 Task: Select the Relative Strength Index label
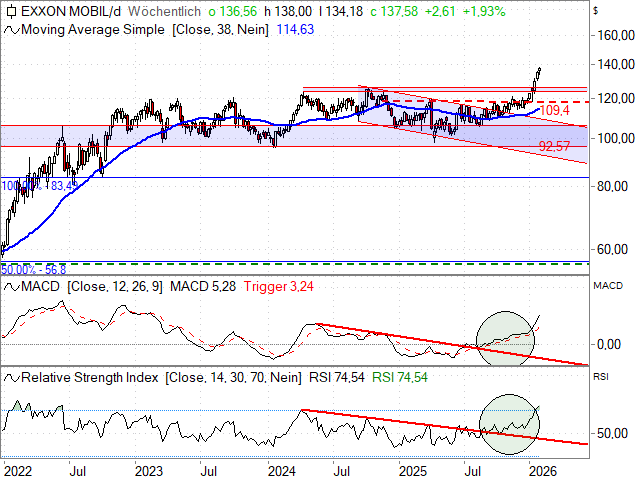(90, 378)
